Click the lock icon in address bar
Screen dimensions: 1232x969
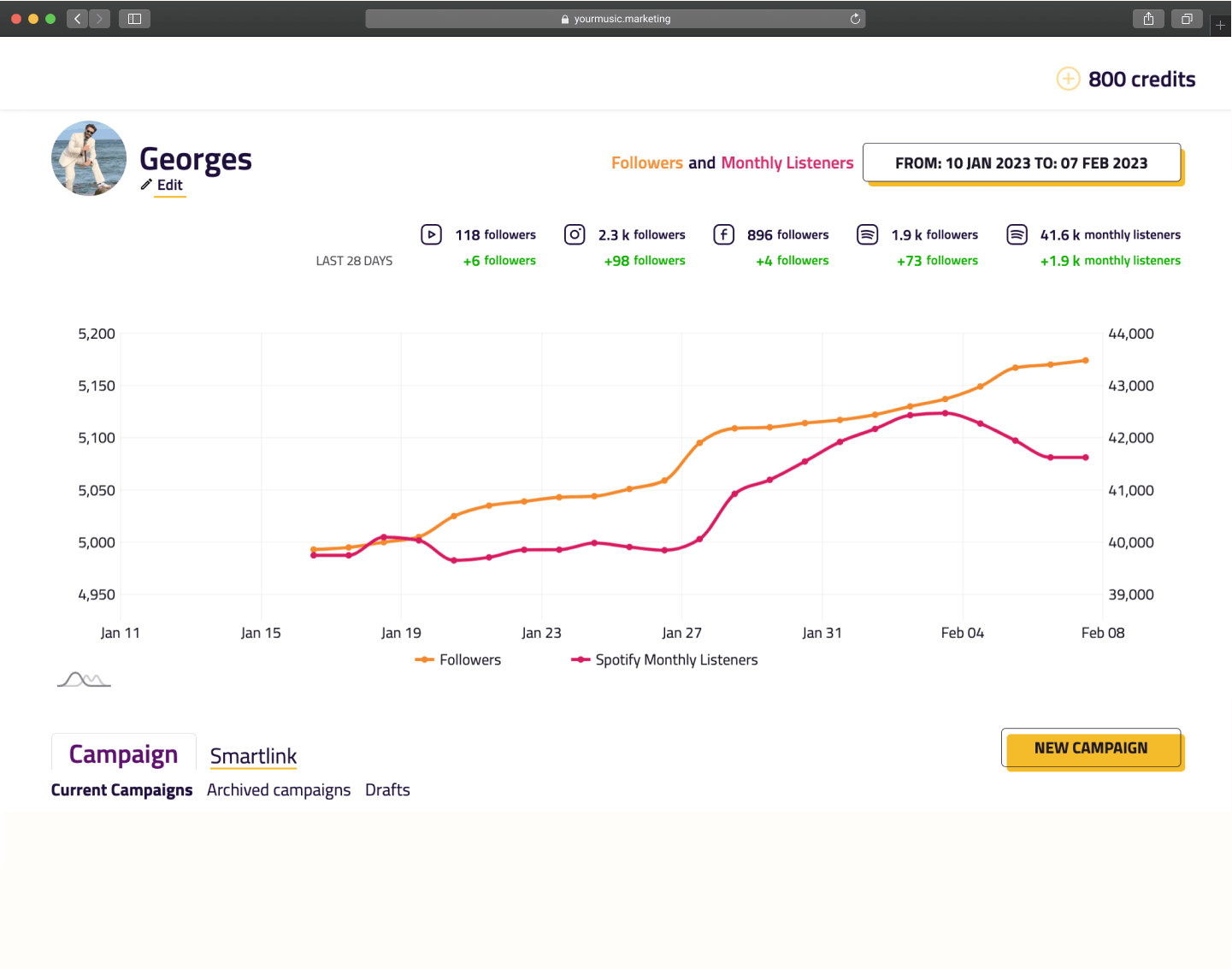tap(565, 19)
